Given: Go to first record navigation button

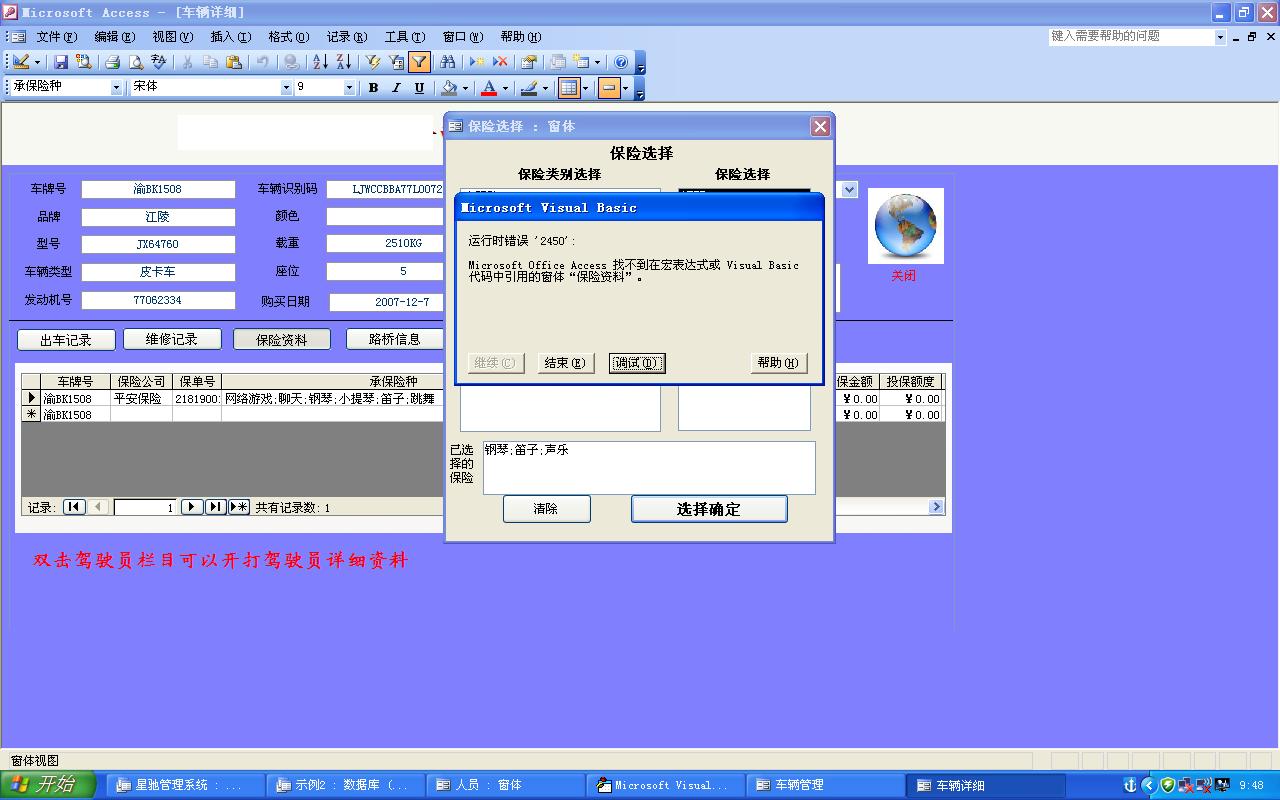Looking at the screenshot, I should (x=74, y=507).
